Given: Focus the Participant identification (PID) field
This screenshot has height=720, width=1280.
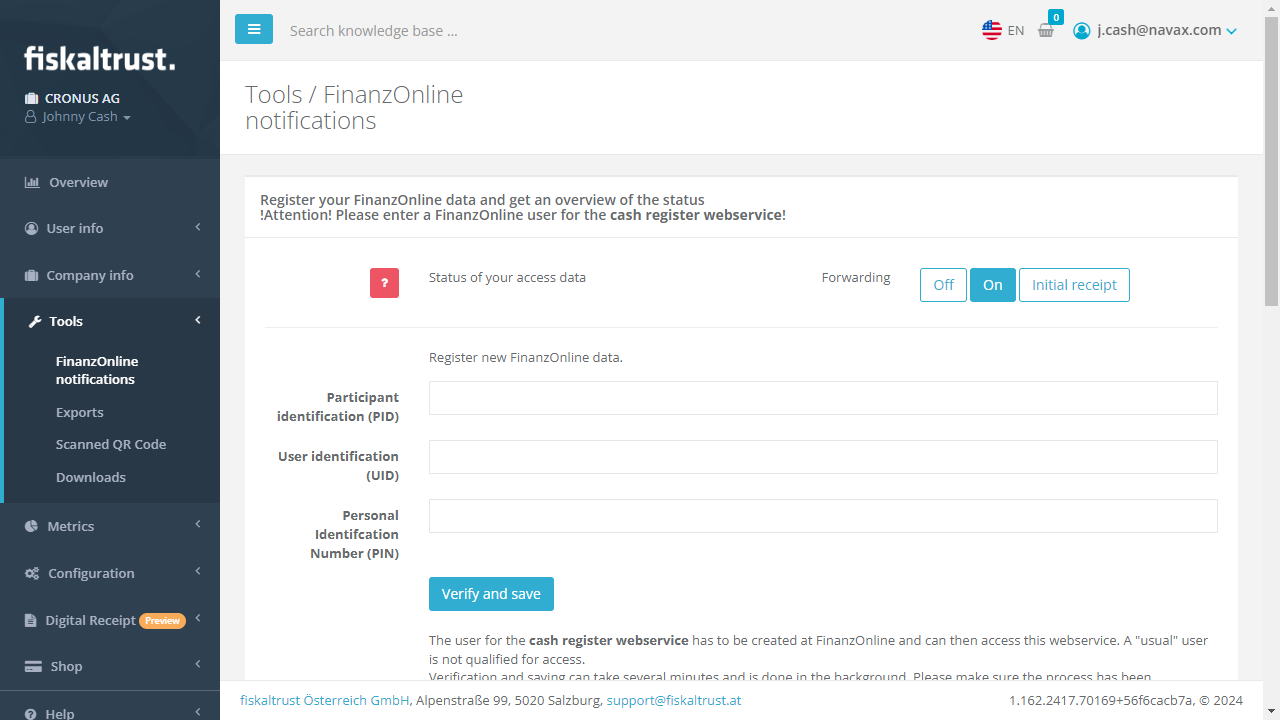Looking at the screenshot, I should click(x=823, y=398).
